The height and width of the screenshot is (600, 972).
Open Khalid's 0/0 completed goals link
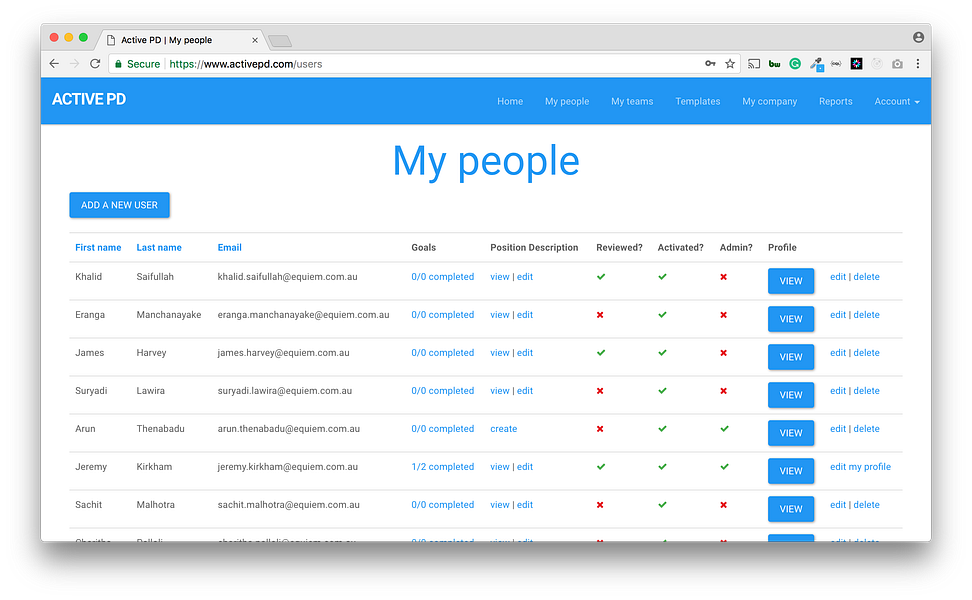(443, 277)
